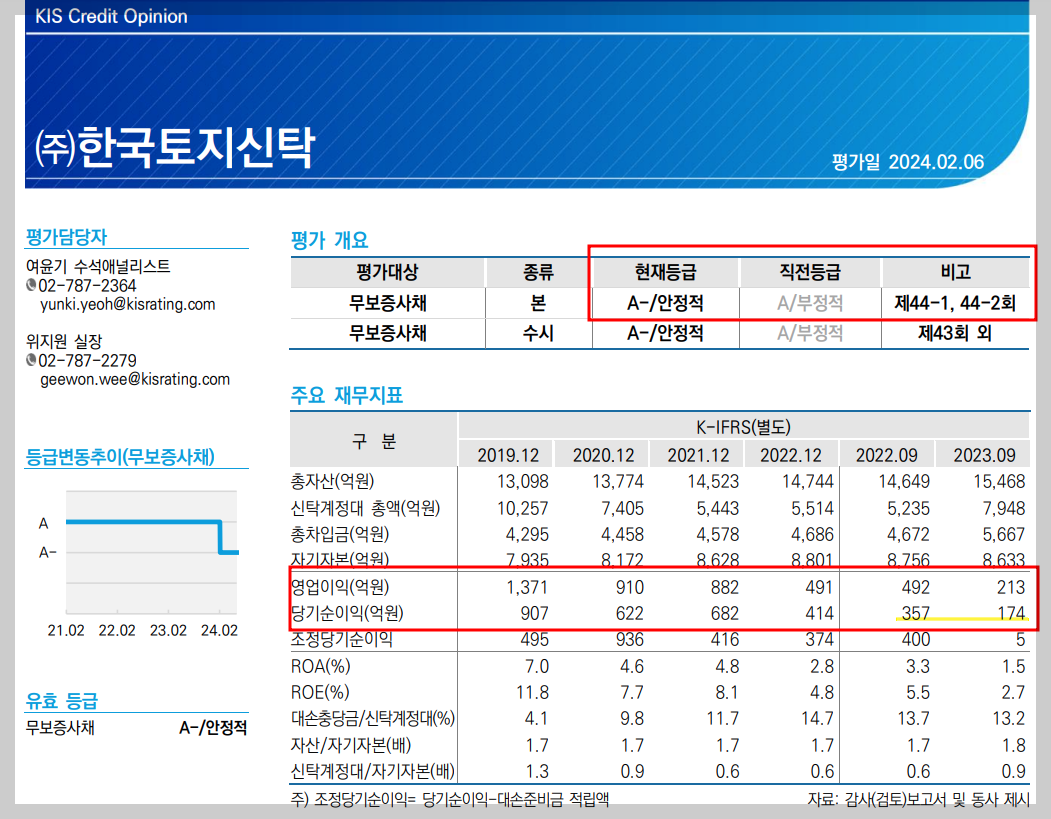The width and height of the screenshot is (1051, 819).
Task: Select the 제43회 외 remark cell
Action: [x=955, y=333]
